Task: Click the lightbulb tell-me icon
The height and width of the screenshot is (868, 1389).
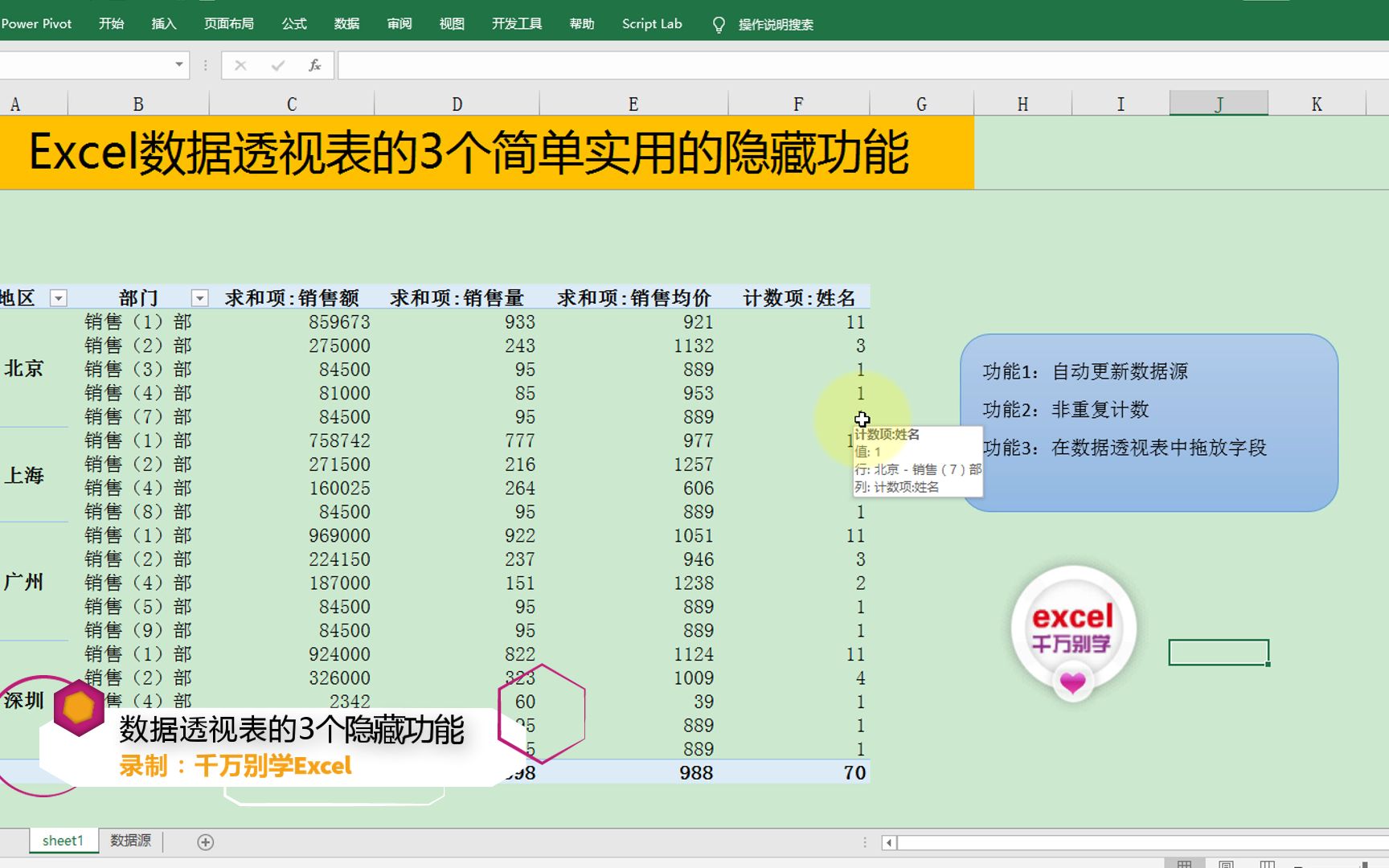Action: [719, 25]
